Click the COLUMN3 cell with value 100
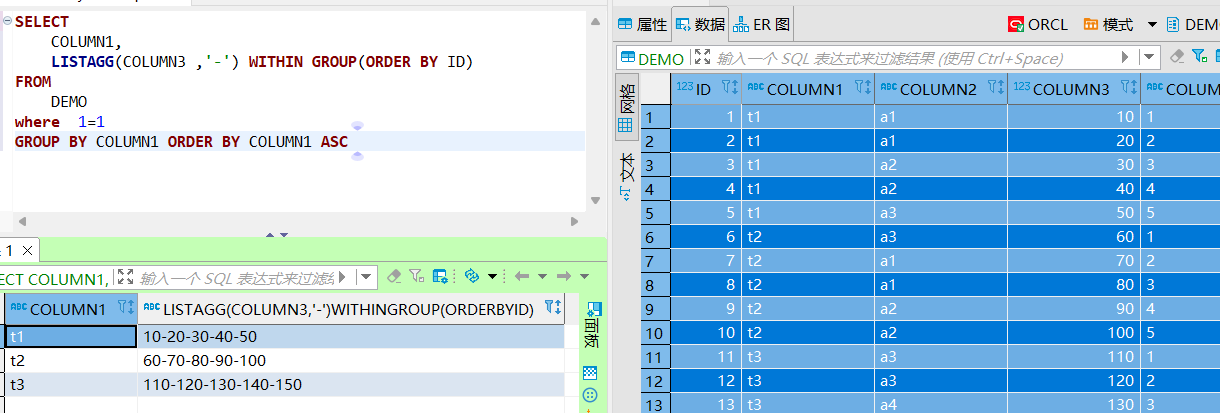This screenshot has width=1220, height=413. (1073, 333)
